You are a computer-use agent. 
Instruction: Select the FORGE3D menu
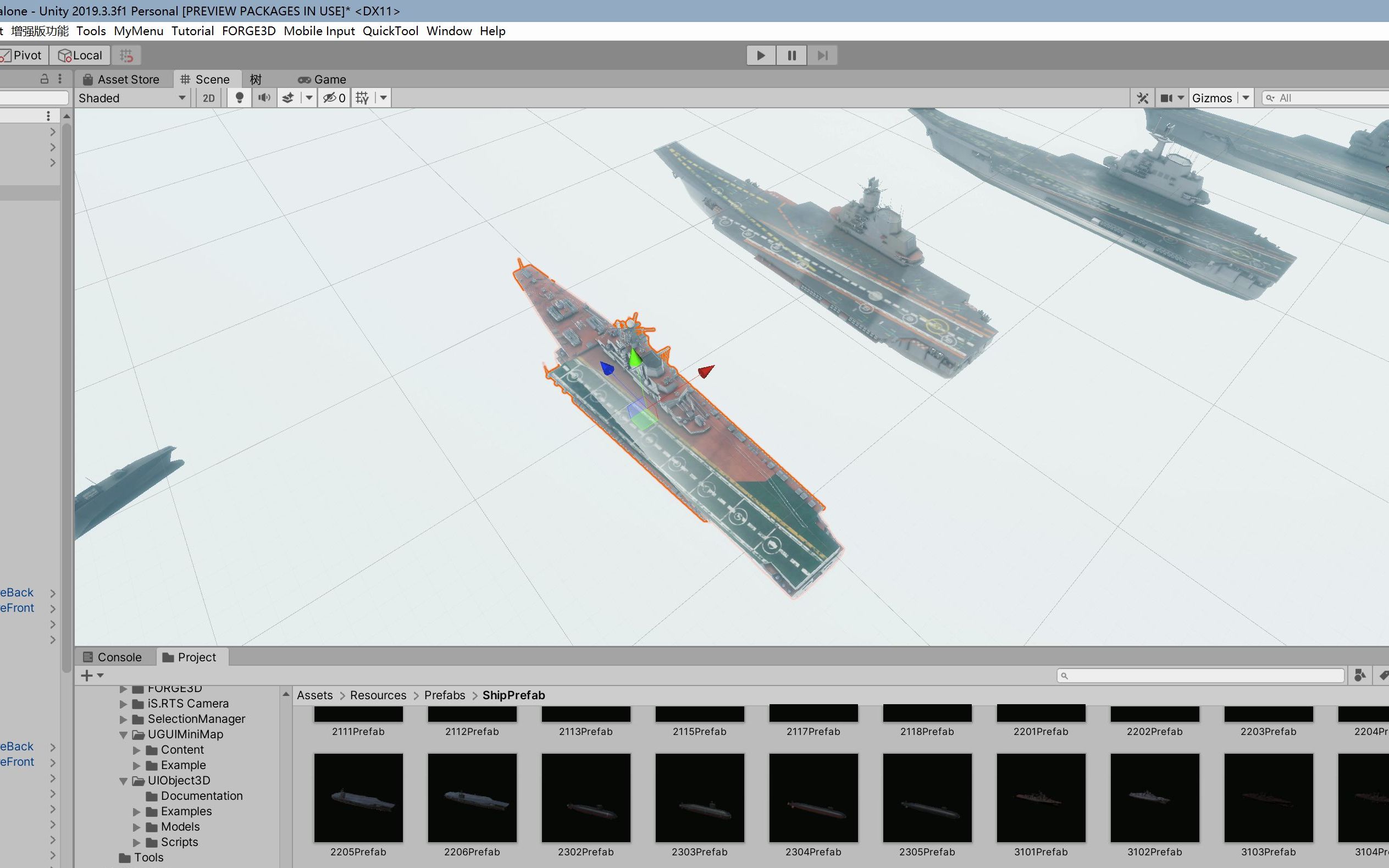point(248,31)
